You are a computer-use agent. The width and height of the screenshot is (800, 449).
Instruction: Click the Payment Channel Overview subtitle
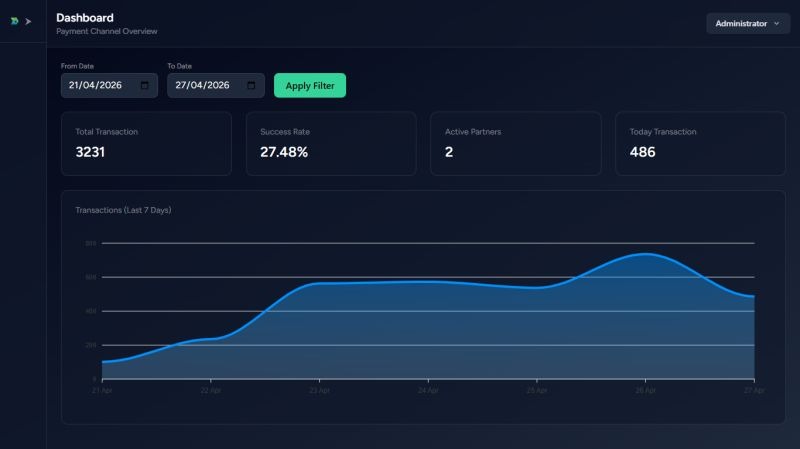[107, 31]
